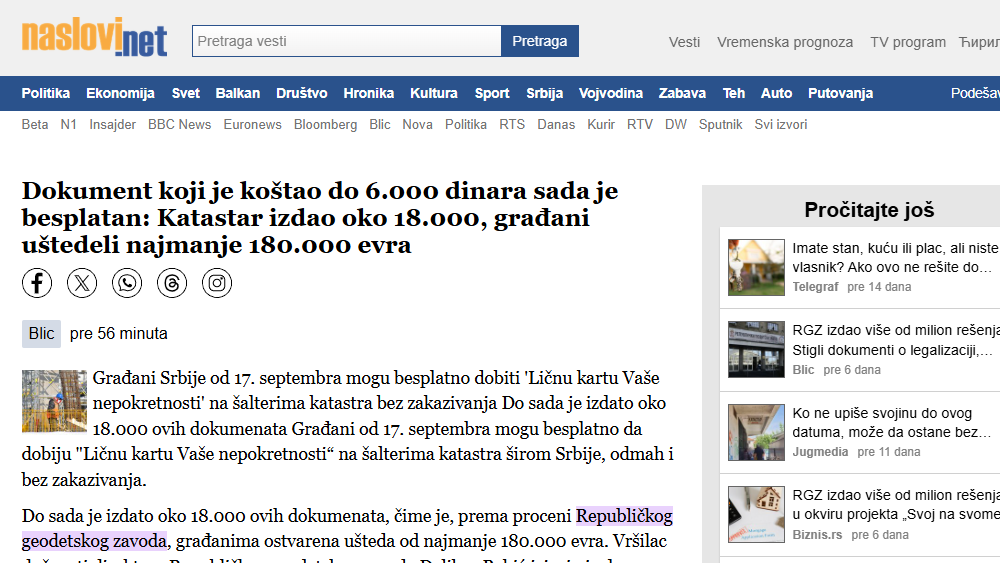Open the Vesti link in header
Image resolution: width=1000 pixels, height=563 pixels.
click(x=684, y=42)
